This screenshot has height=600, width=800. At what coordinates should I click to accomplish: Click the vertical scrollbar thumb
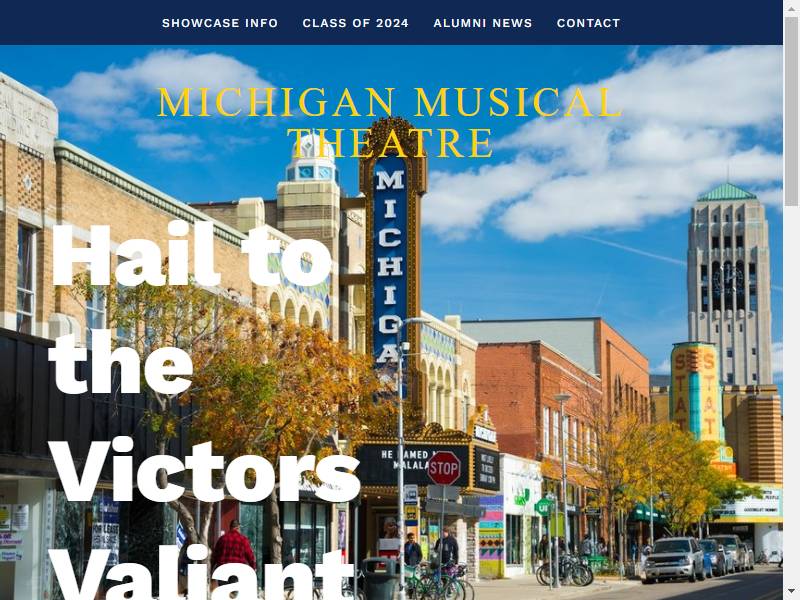pos(791,111)
